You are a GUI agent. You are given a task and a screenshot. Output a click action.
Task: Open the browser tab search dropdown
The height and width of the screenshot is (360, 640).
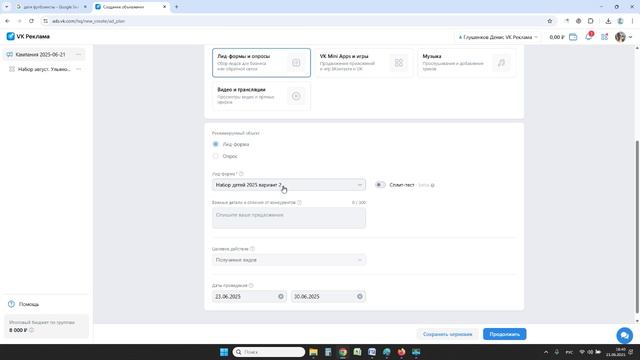6,7
